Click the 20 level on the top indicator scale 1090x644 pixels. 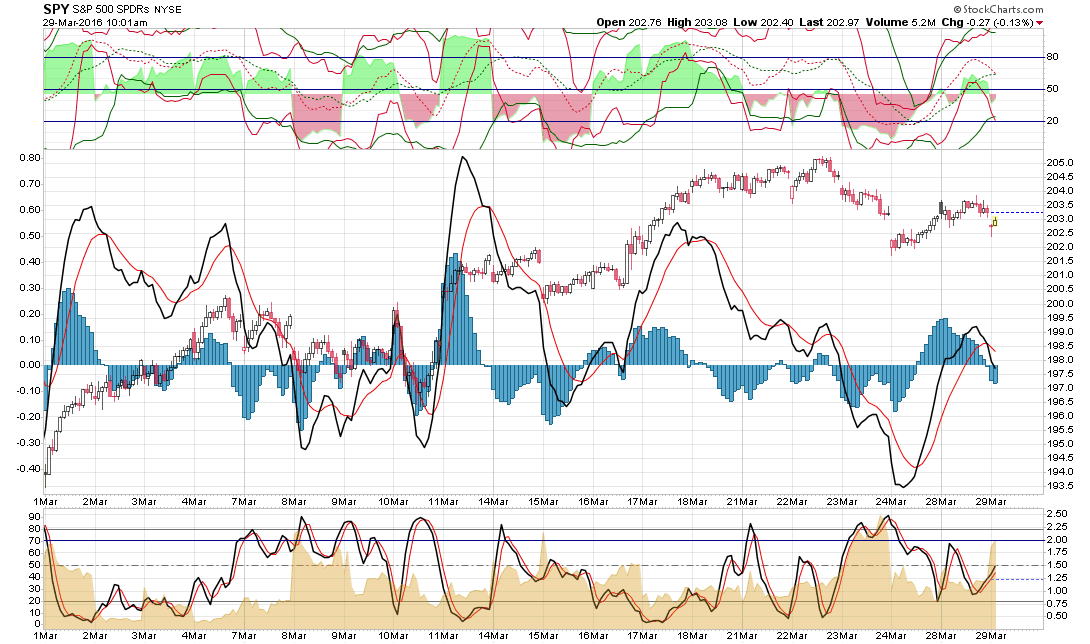click(x=1052, y=121)
